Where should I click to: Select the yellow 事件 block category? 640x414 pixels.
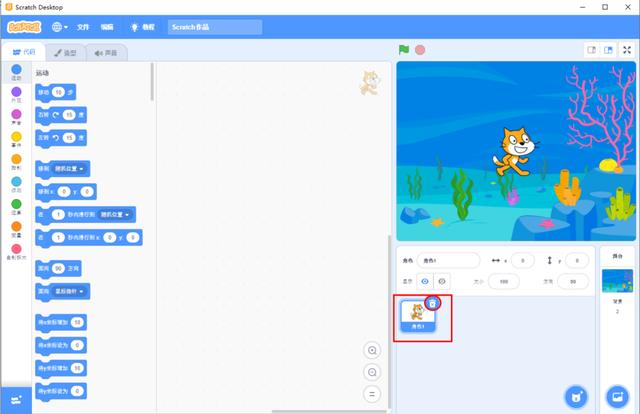[16, 140]
